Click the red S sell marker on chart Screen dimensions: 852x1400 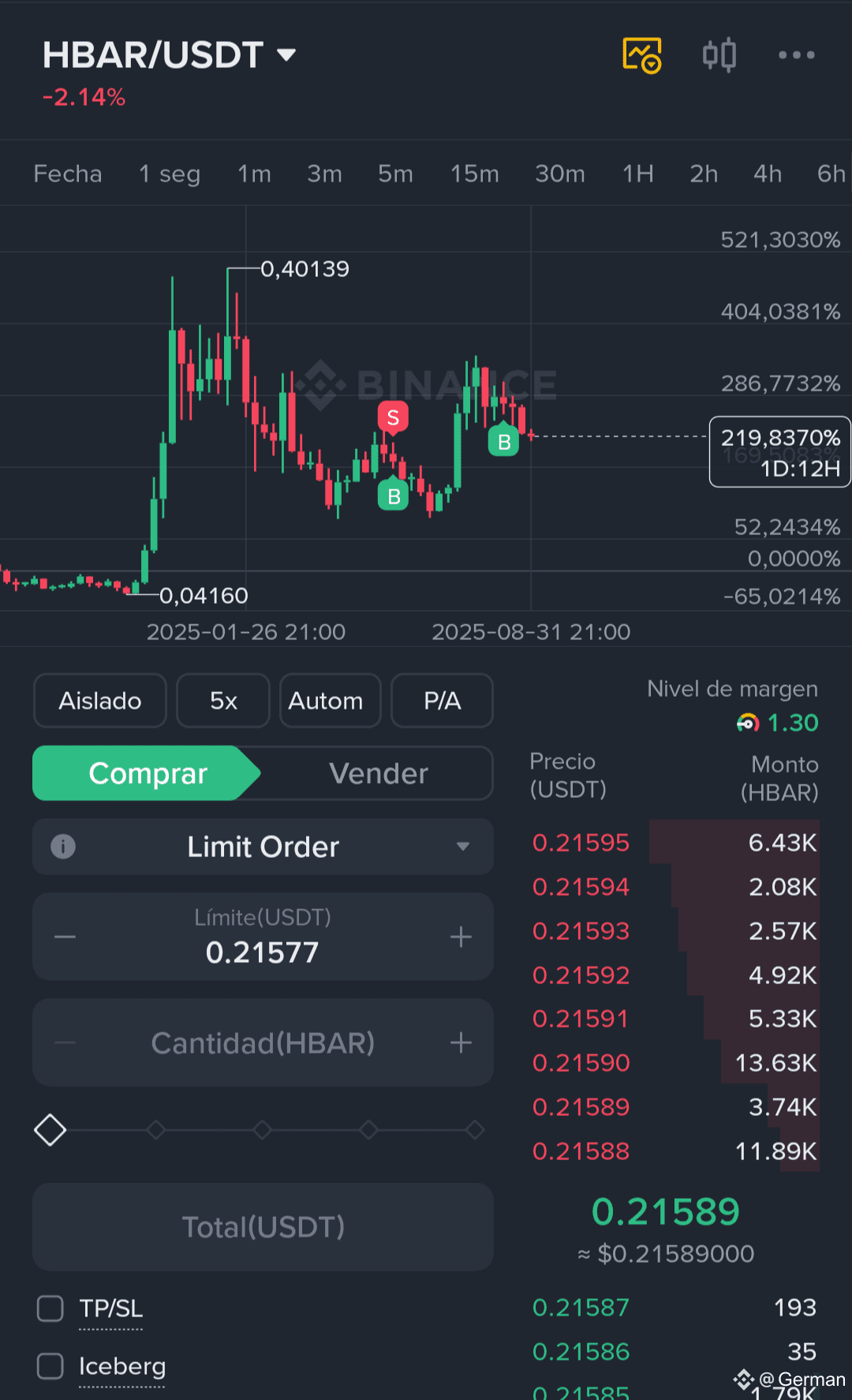[x=393, y=417]
